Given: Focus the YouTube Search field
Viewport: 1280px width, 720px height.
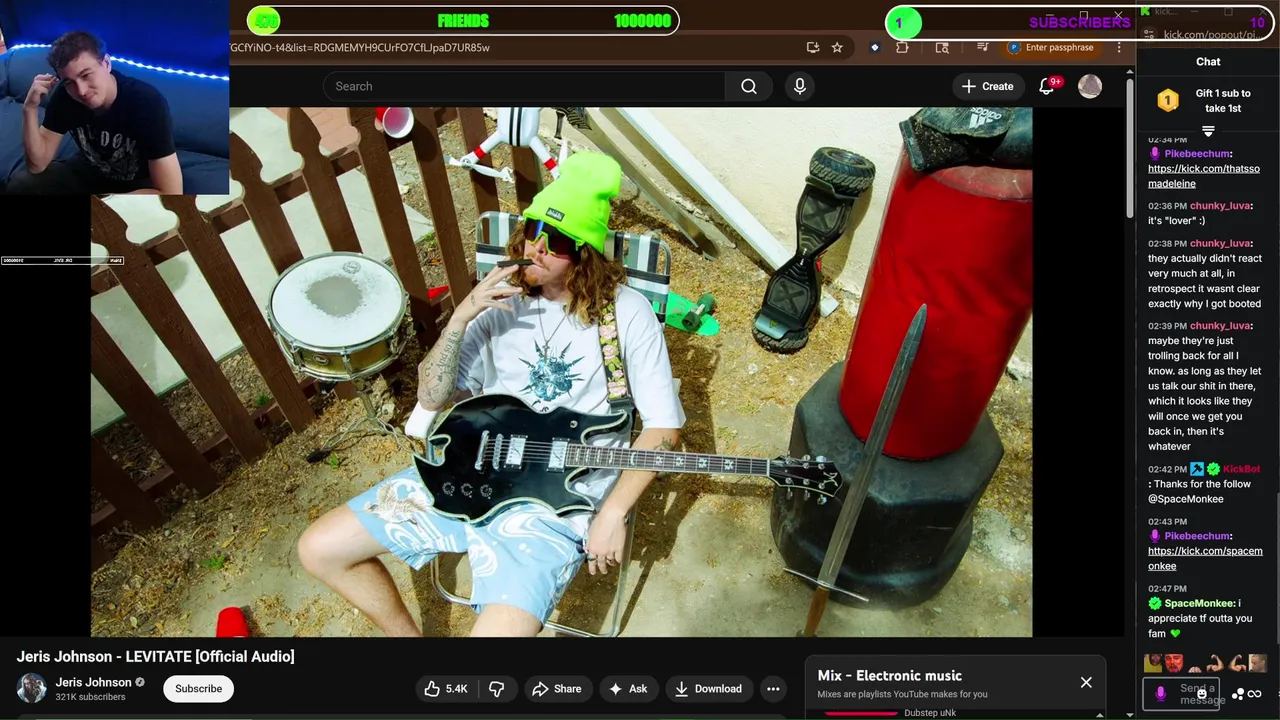Looking at the screenshot, I should point(524,86).
